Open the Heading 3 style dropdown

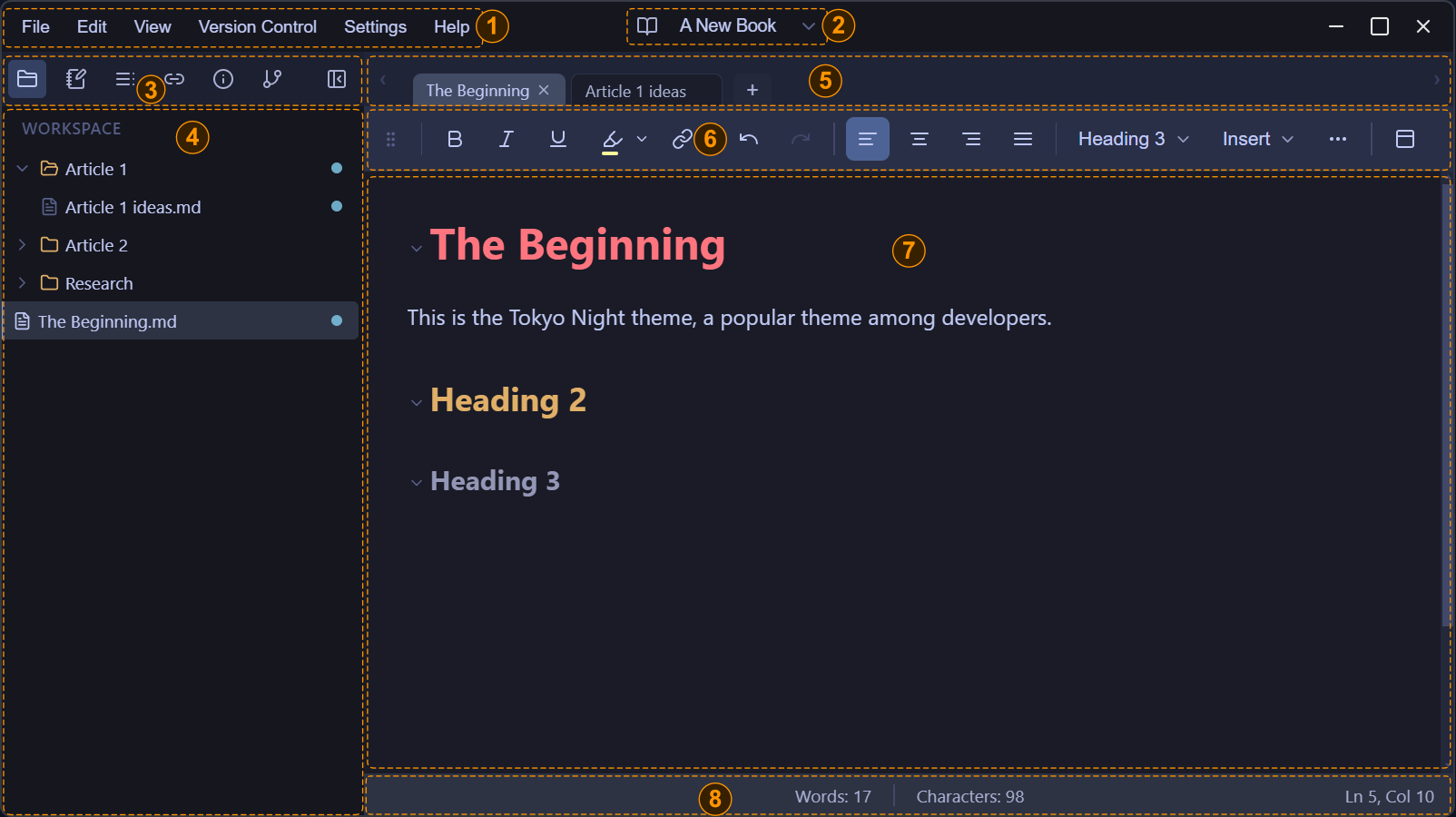(1130, 139)
